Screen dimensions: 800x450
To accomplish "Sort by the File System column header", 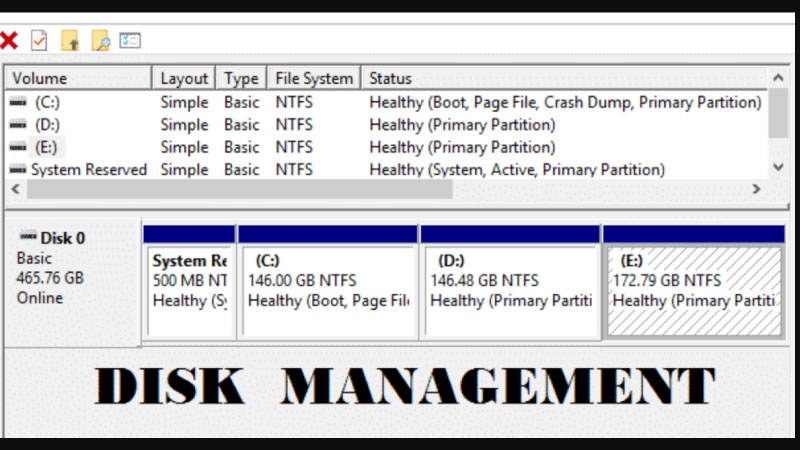I will pos(314,78).
